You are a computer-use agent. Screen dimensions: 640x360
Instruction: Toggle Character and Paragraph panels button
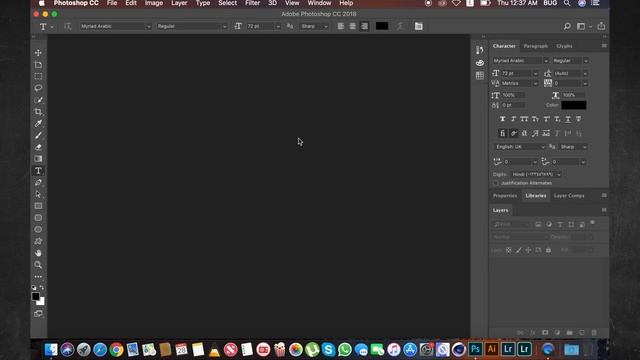pyautogui.click(x=419, y=26)
